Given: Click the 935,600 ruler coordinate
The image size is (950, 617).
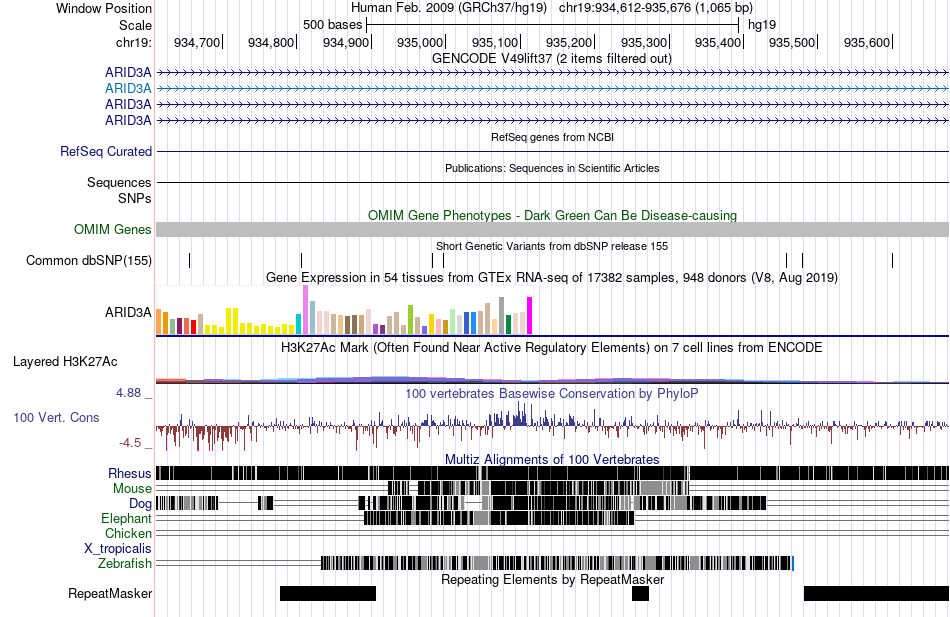Looking at the screenshot, I should [x=867, y=42].
